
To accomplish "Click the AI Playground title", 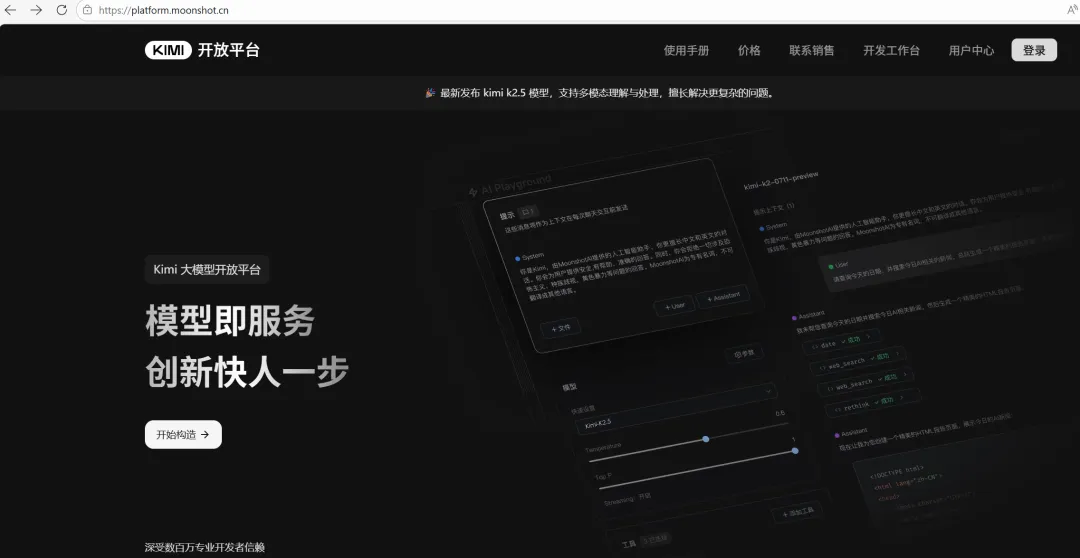I will [510, 185].
